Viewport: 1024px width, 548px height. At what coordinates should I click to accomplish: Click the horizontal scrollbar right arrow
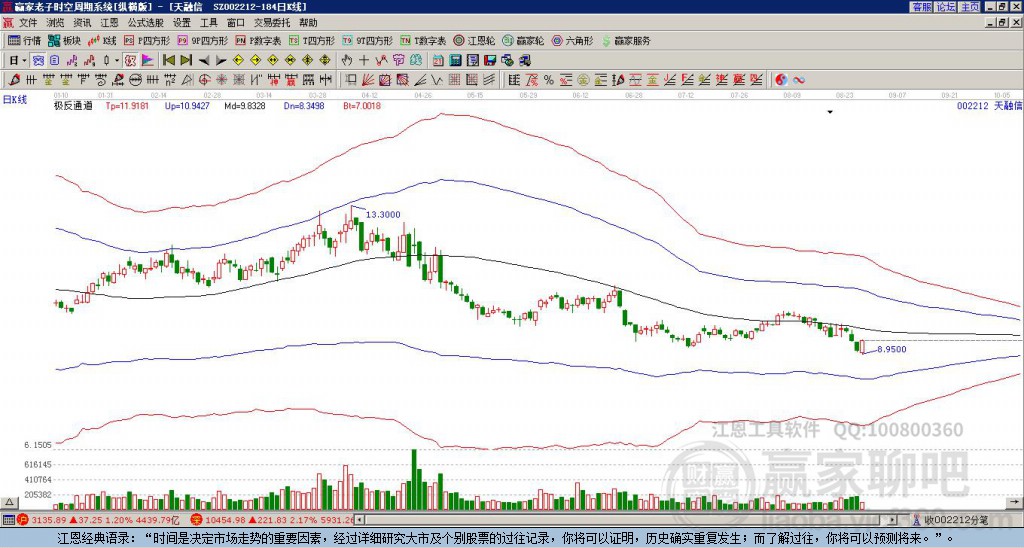891,520
